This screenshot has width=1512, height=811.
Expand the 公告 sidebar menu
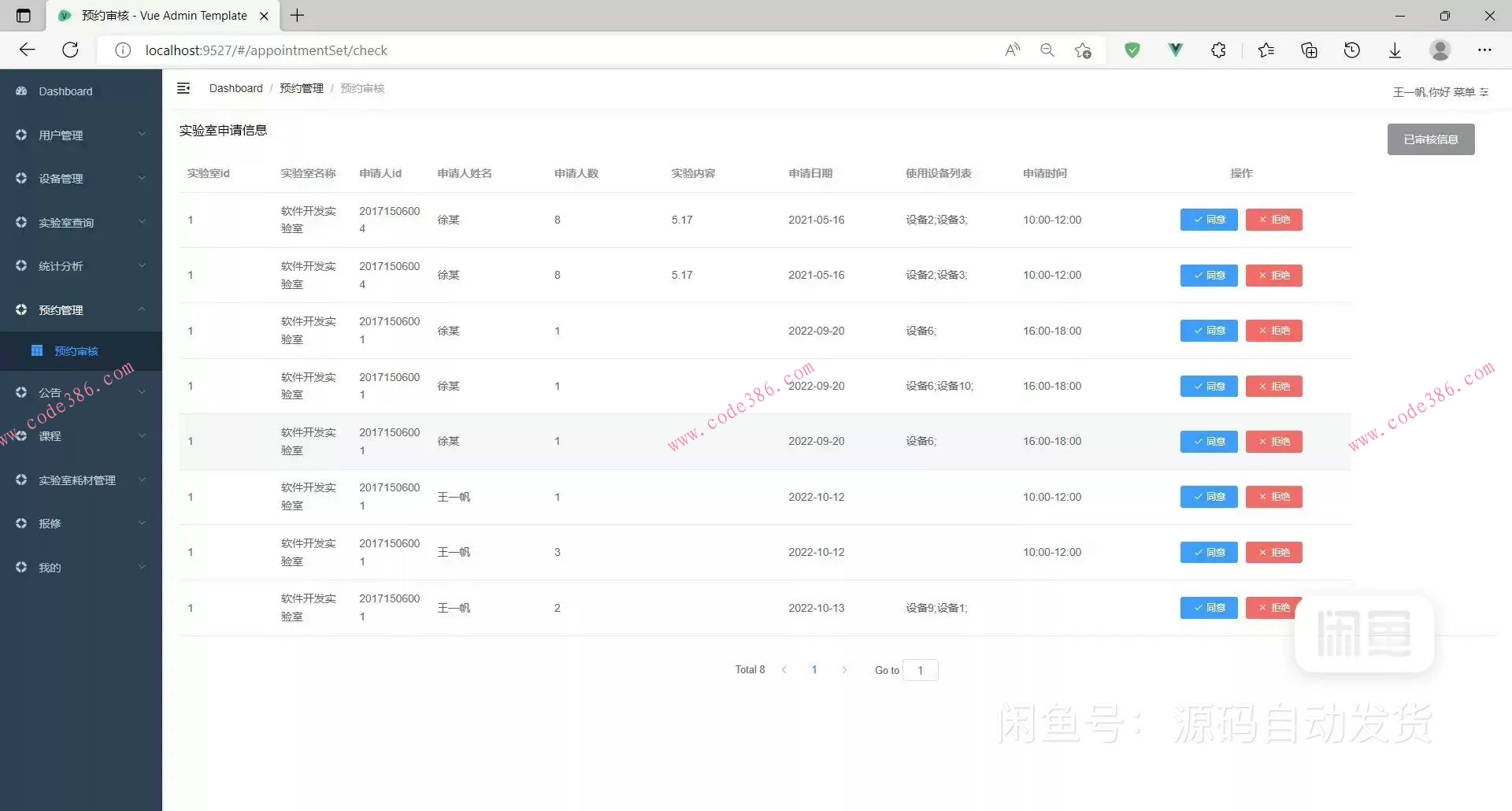pyautogui.click(x=50, y=392)
